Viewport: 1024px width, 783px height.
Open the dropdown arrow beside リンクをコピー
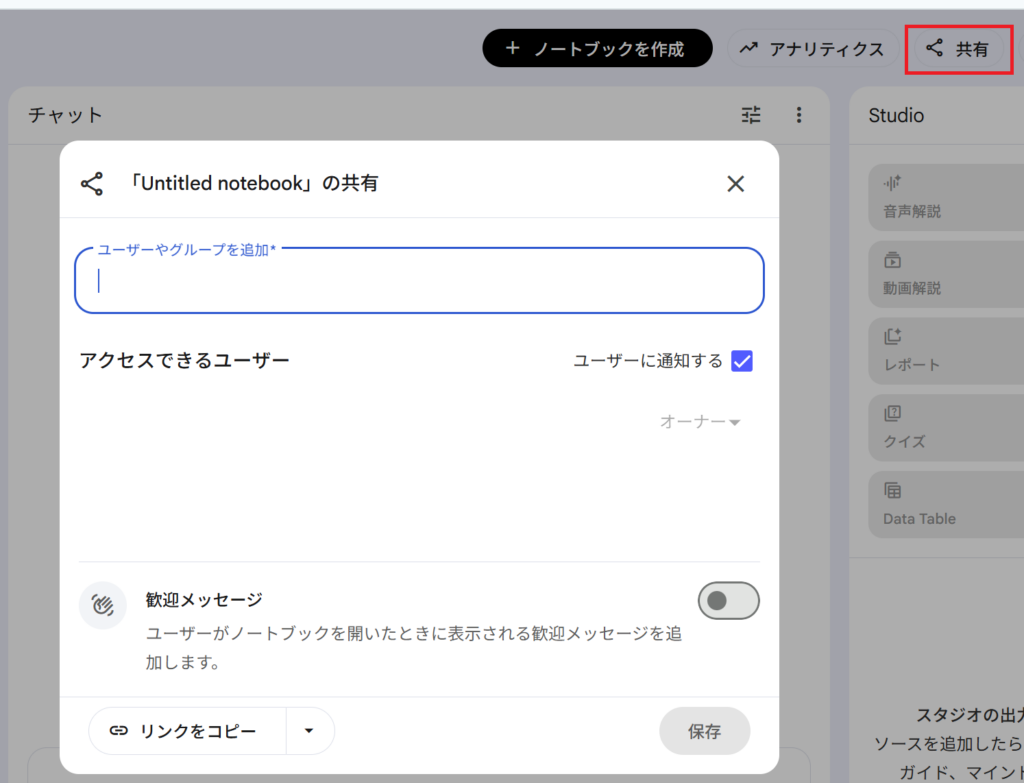pyautogui.click(x=309, y=731)
